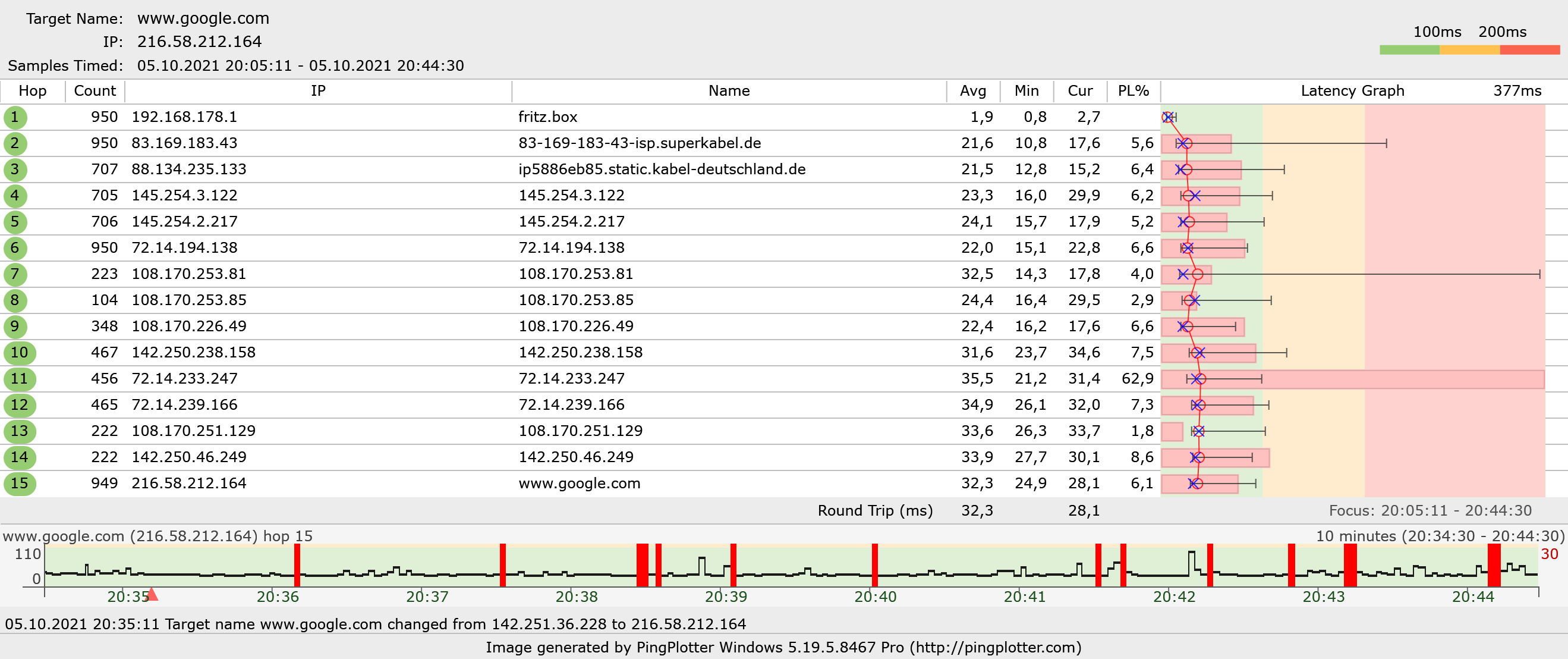Image resolution: width=1568 pixels, height=659 pixels.
Task: Click red circle marker on hop 7 graph
Action: [1197, 274]
